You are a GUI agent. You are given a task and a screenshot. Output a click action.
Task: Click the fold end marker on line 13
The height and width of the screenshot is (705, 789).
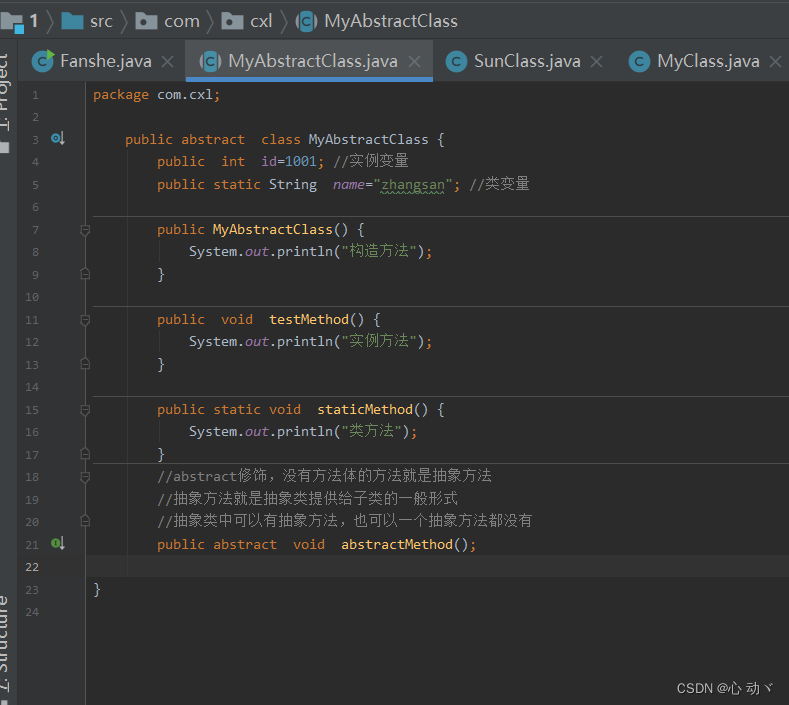(x=85, y=364)
